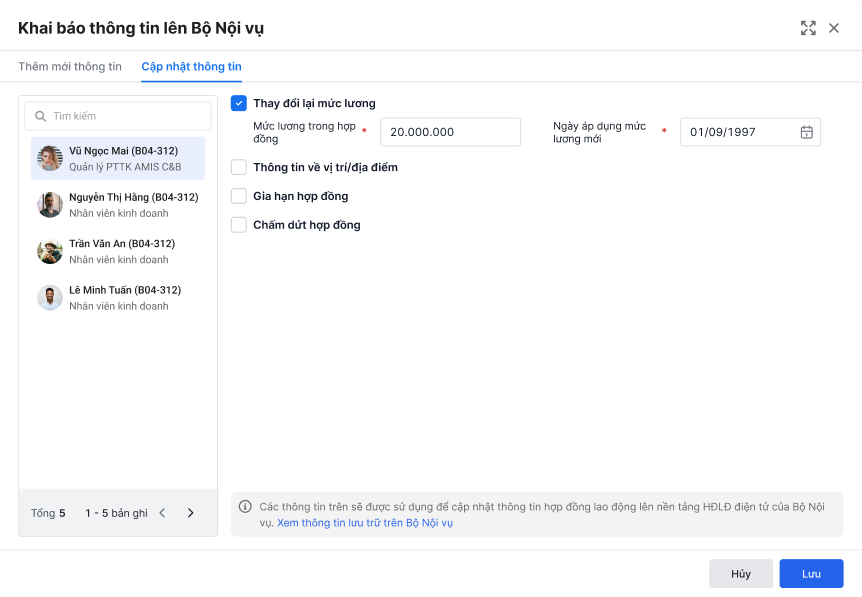Click the search magnifier icon
The height and width of the screenshot is (597, 862).
click(40, 116)
